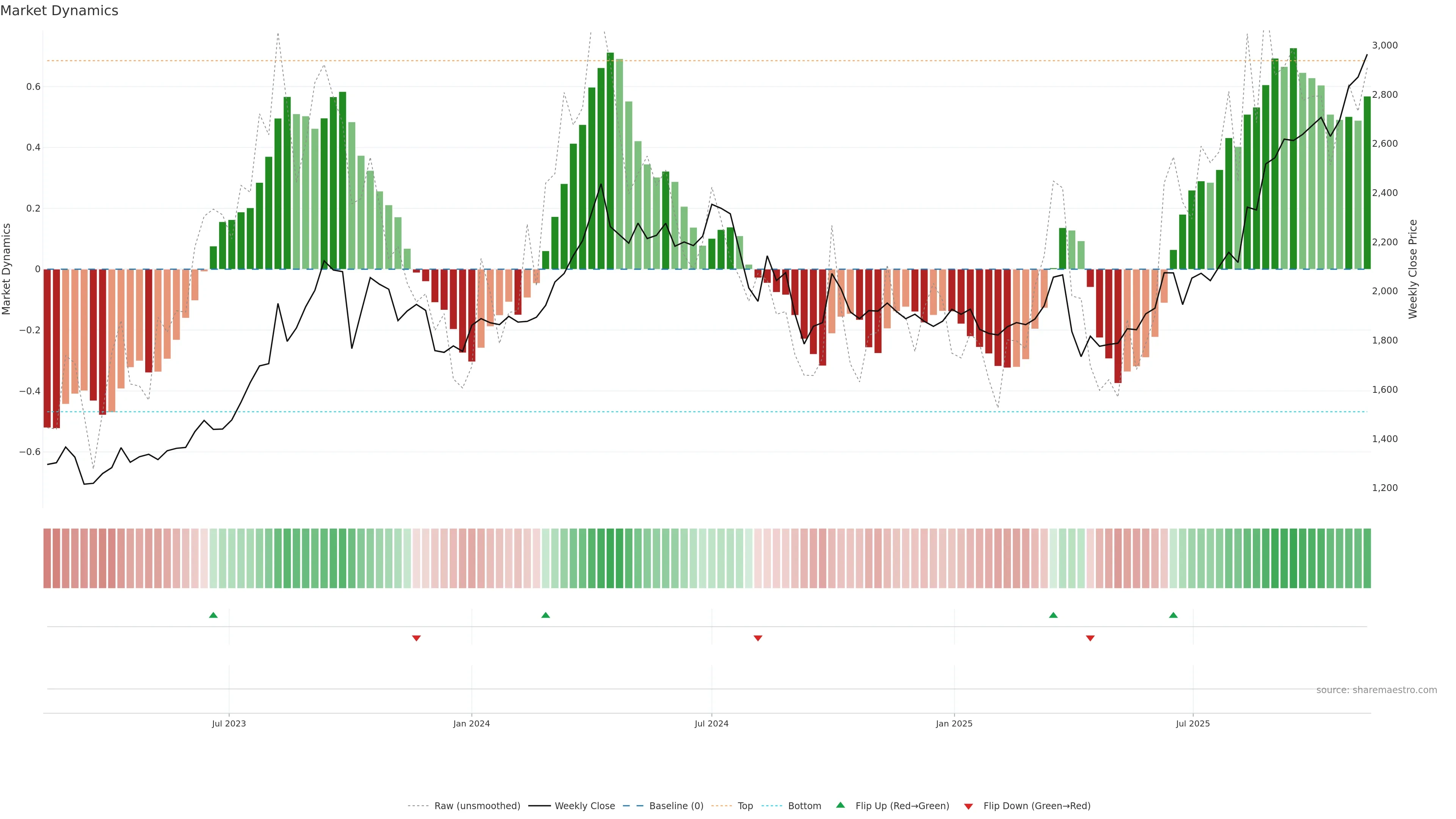The image size is (1456, 819).
Task: Click the Flip Down triangle after Jul 2024
Action: coord(758,638)
